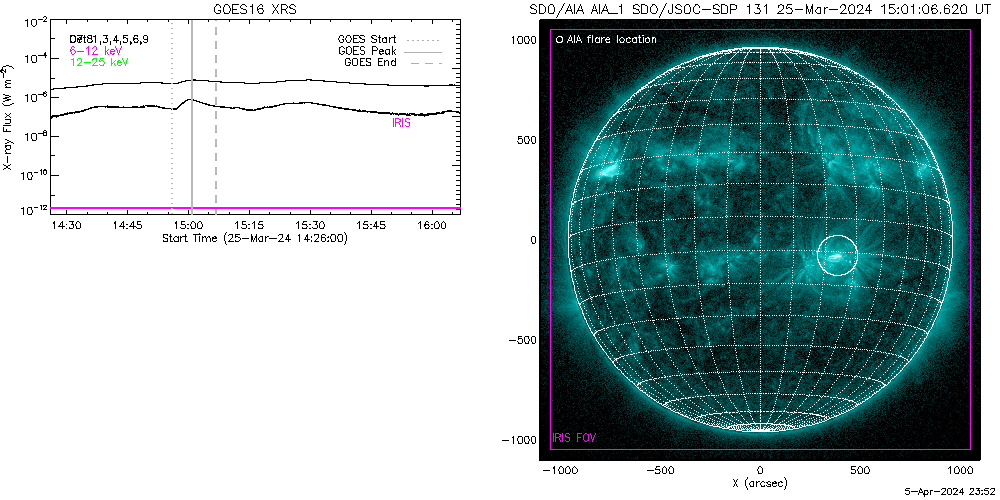Click the 10^-8 flux axis tick label
The image size is (1000, 500).
coord(34,135)
